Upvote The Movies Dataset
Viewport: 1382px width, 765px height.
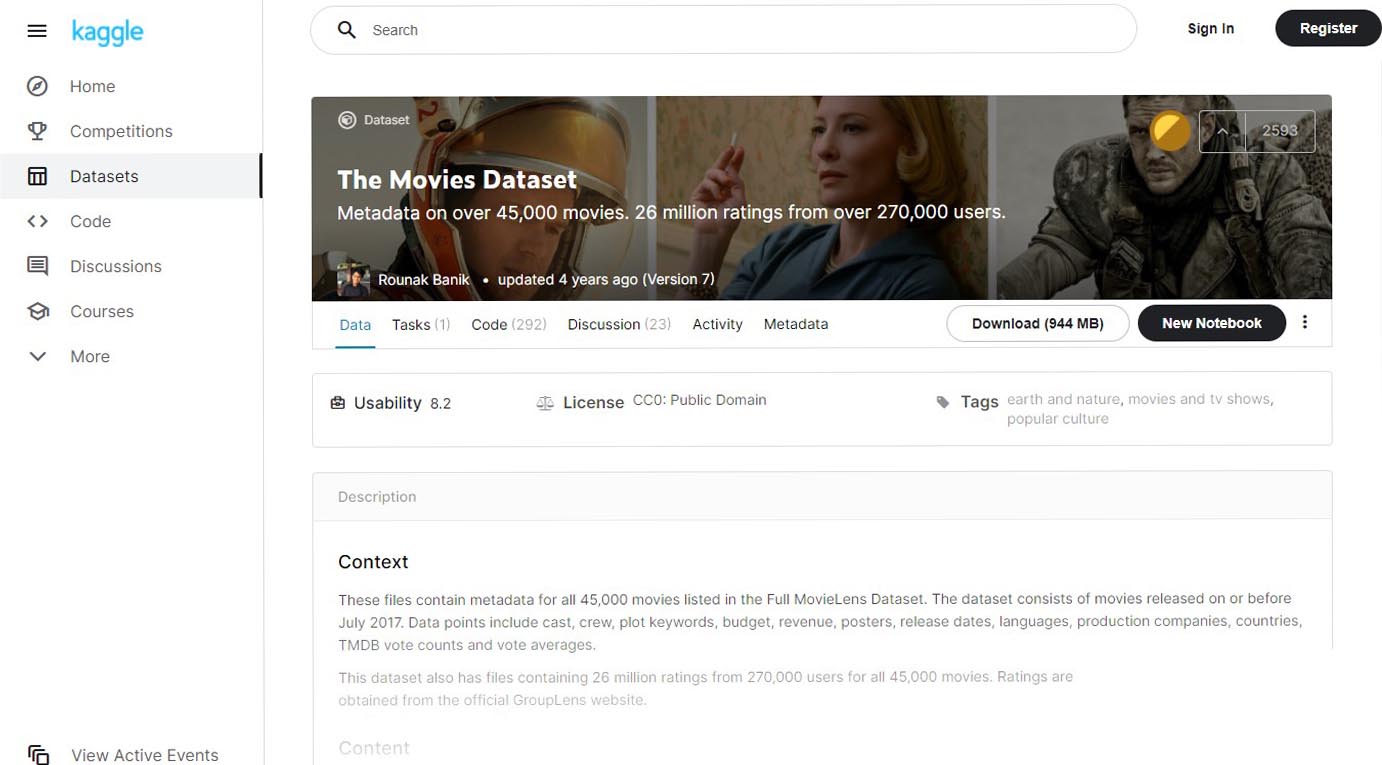coord(1222,131)
